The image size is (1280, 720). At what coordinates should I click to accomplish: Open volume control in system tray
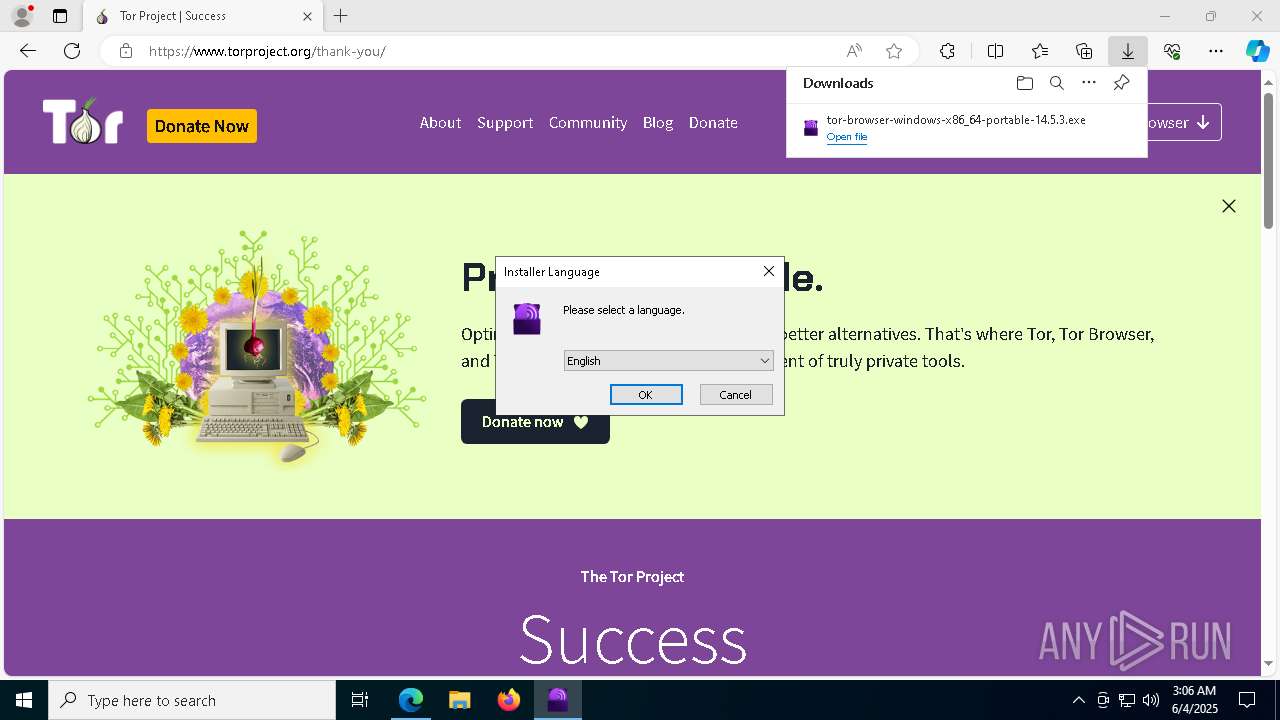[1151, 700]
